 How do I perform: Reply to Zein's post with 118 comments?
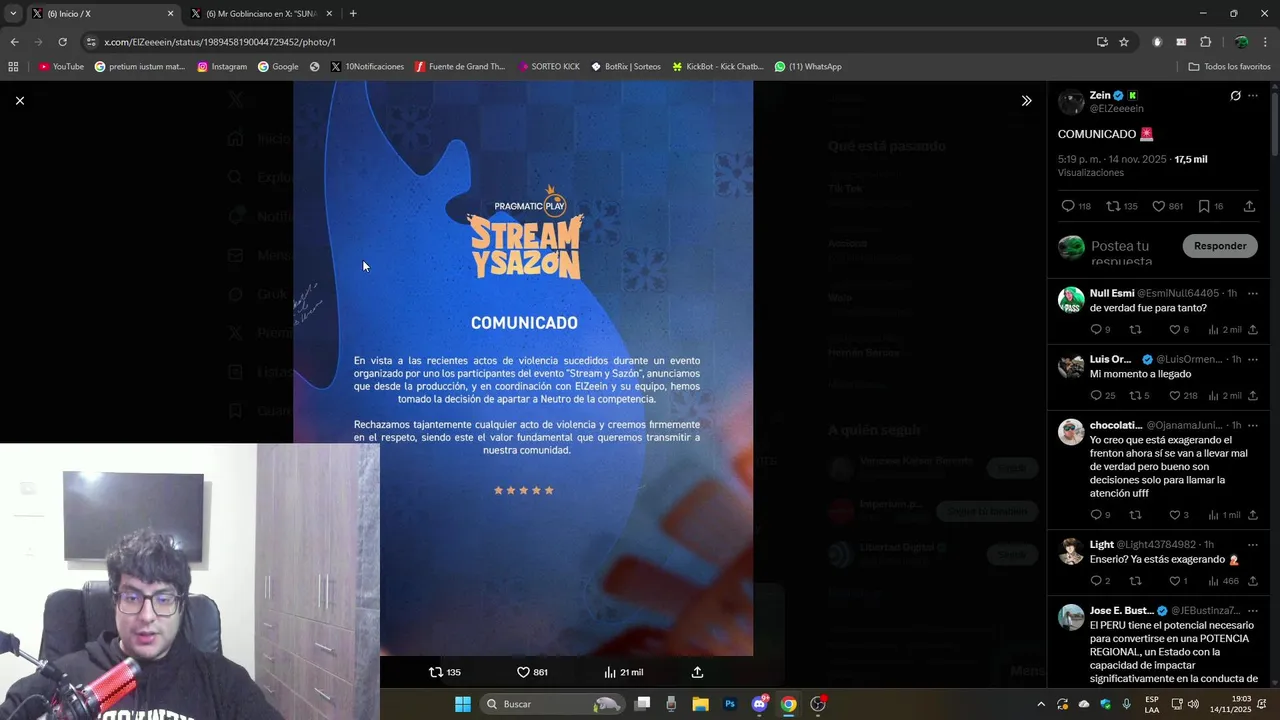[1076, 206]
